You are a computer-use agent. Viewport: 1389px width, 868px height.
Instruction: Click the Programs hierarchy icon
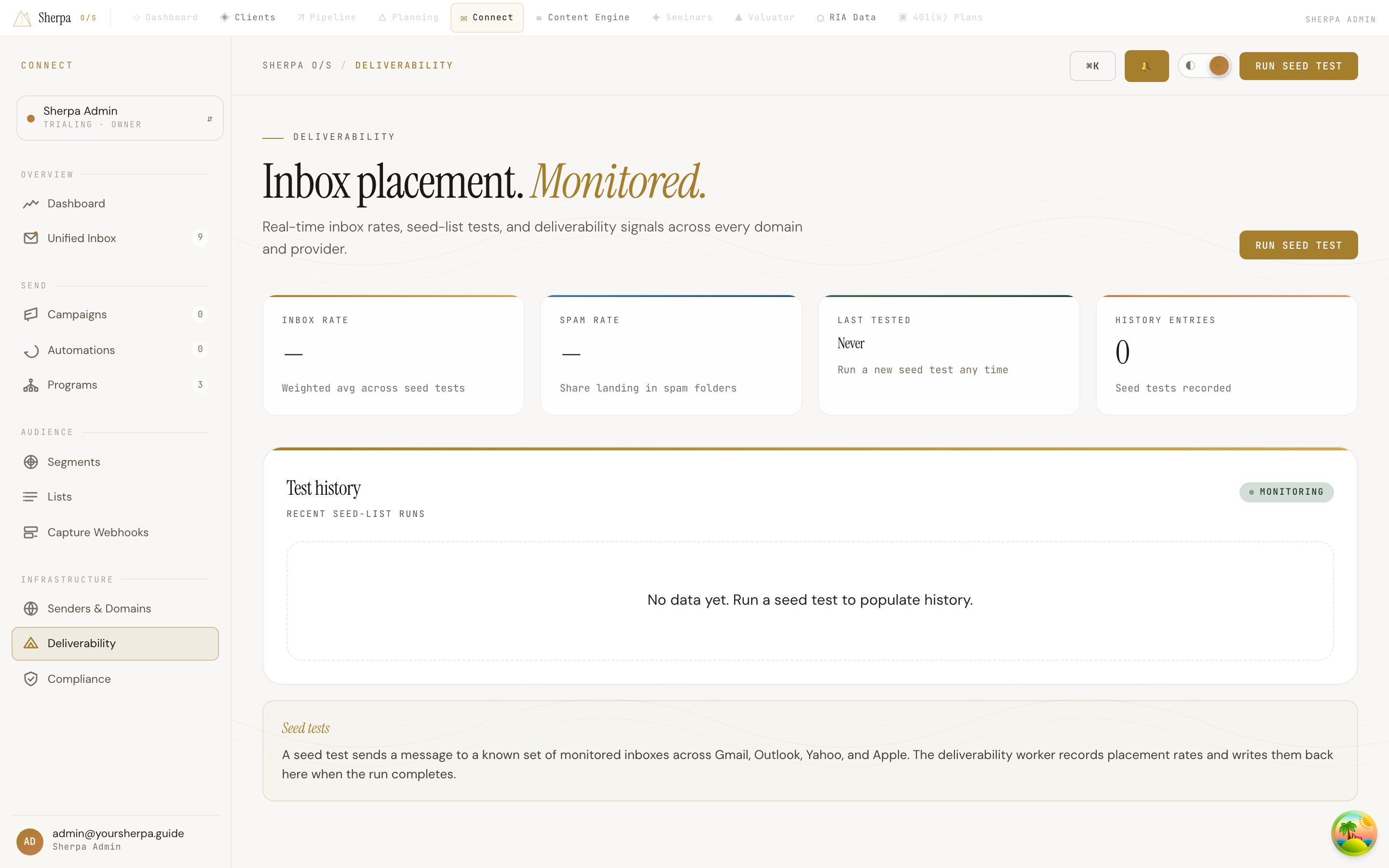[x=31, y=385]
